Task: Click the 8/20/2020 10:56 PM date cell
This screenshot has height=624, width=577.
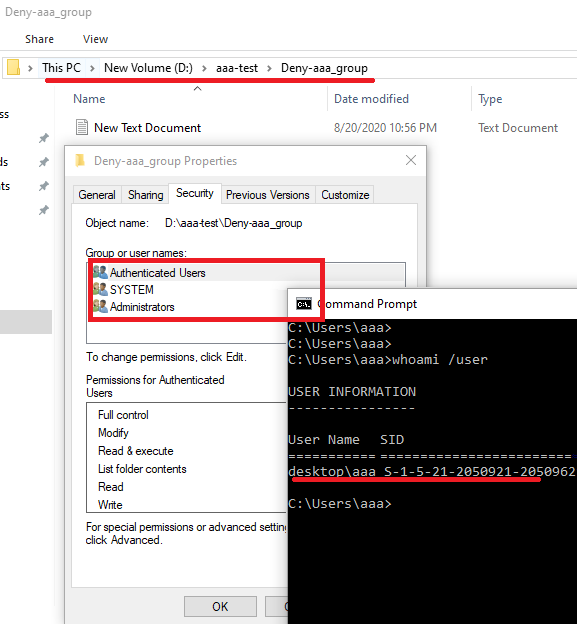Action: tap(385, 128)
